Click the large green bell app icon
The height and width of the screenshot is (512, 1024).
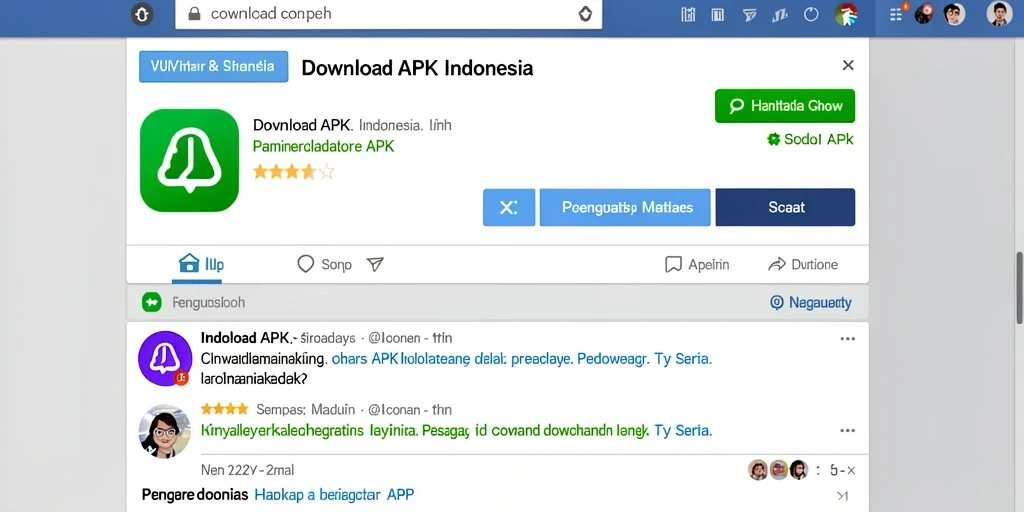pos(189,160)
